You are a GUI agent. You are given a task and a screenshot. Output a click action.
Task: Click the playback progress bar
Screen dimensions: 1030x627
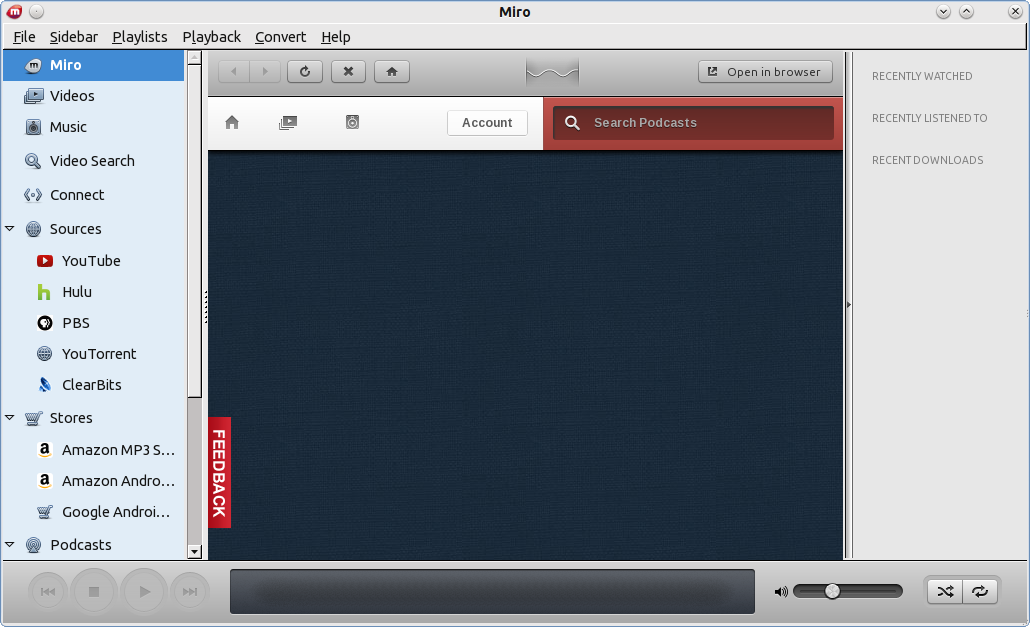(x=492, y=592)
